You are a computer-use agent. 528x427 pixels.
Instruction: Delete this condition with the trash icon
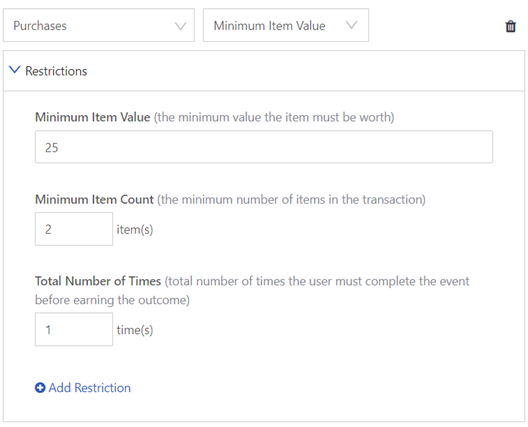[510, 26]
